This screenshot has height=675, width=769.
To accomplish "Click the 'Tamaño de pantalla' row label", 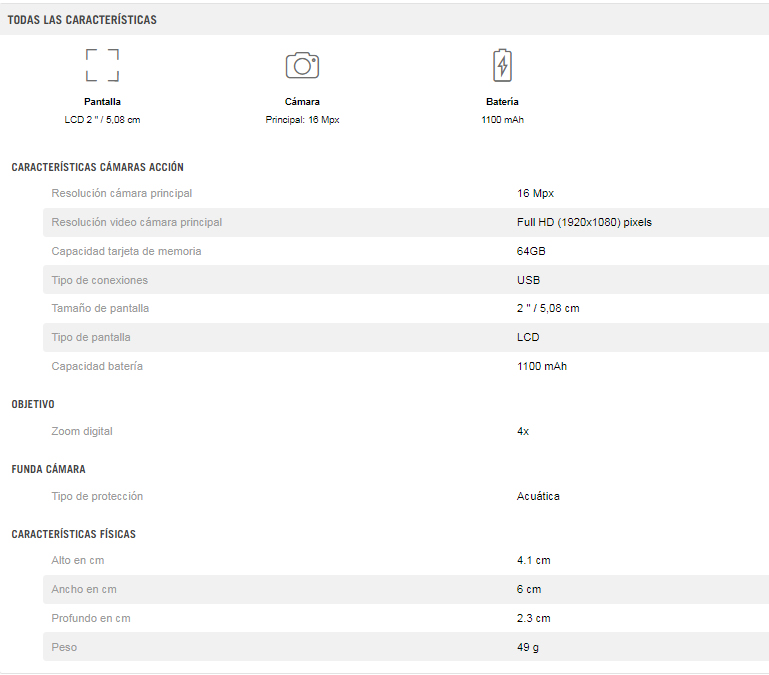I will point(100,309).
